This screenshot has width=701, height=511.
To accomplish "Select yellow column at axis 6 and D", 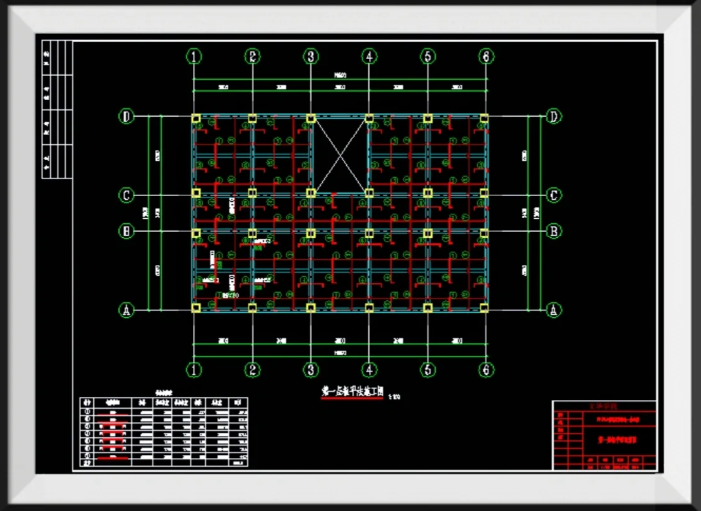I will pyautogui.click(x=484, y=120).
